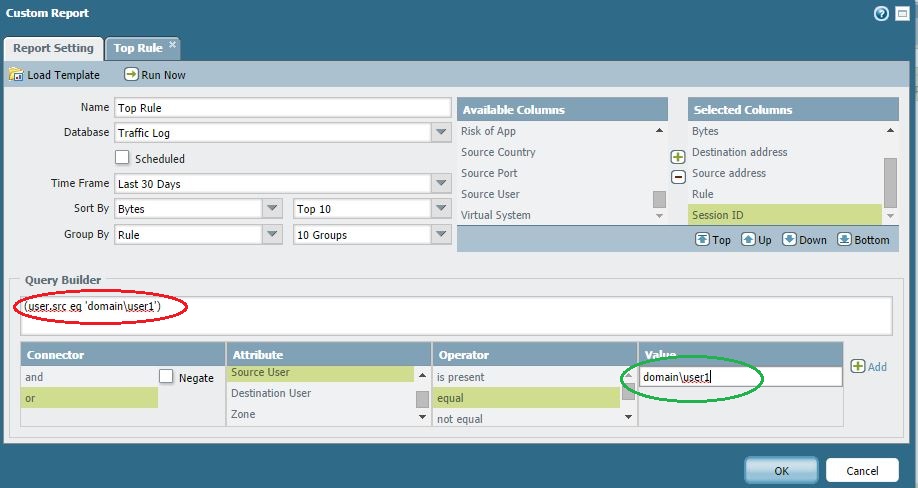This screenshot has width=918, height=488.
Task: Click the Attribute list scrollbar thumb
Action: coord(422,399)
